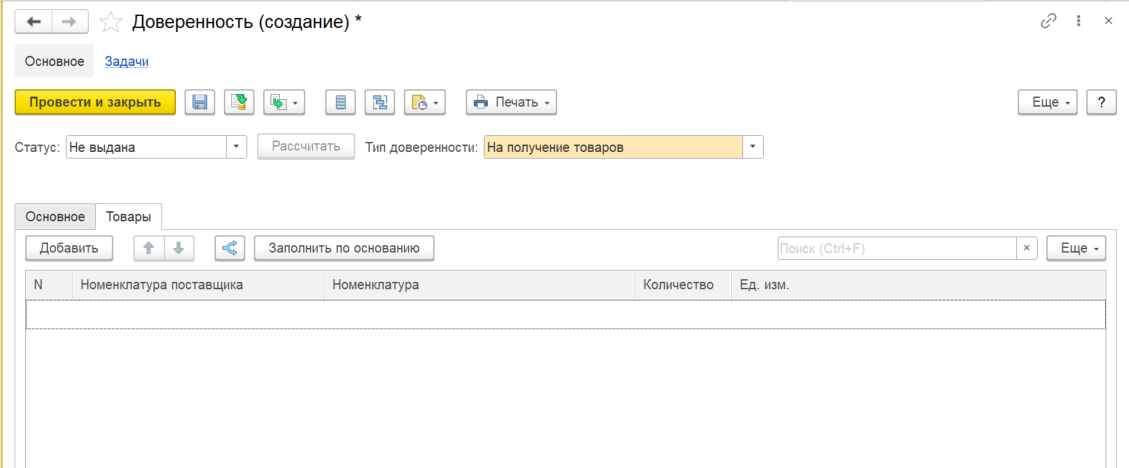Save document with floppy disk icon
The height and width of the screenshot is (468, 1129).
[200, 102]
